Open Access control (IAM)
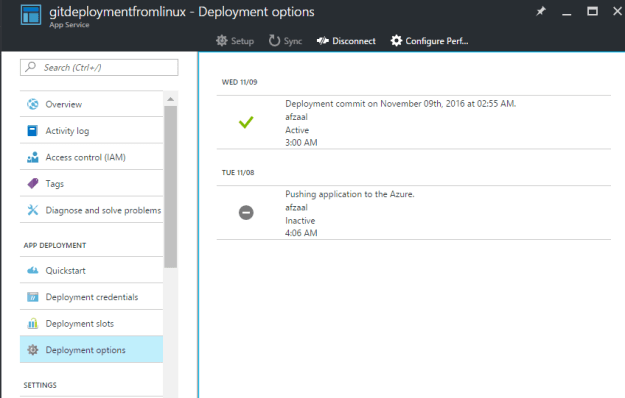 91,157
